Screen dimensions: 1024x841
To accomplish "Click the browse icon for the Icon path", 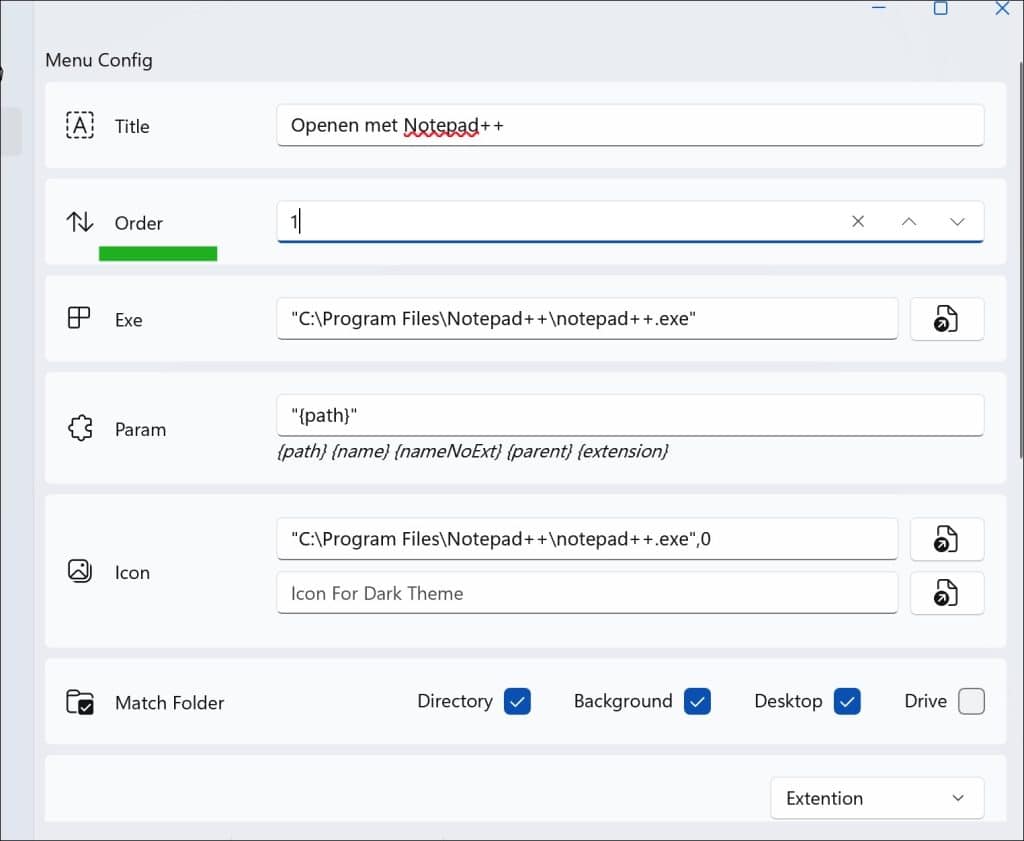I will click(x=946, y=540).
